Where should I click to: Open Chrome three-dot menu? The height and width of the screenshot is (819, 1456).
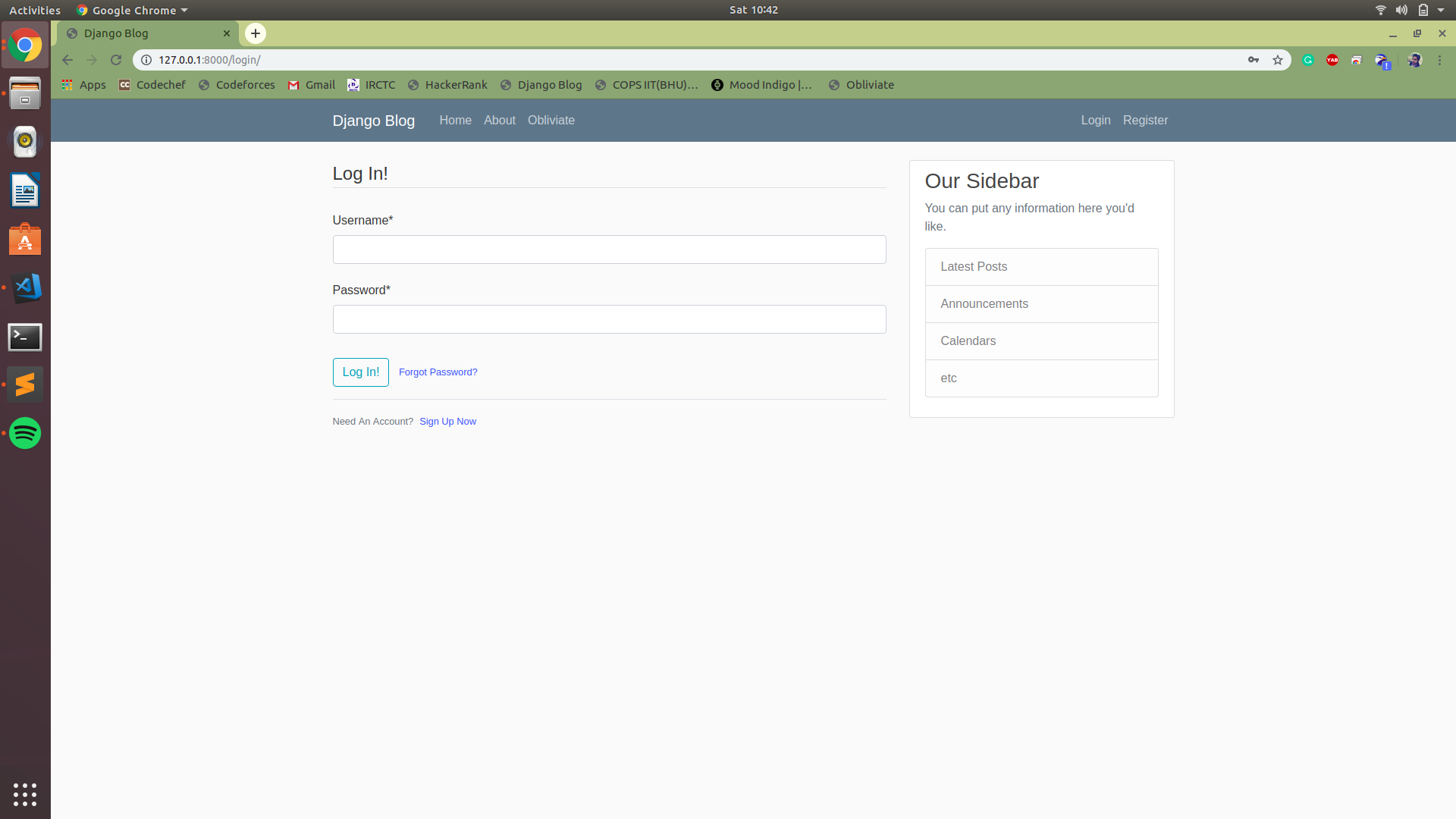pyautogui.click(x=1439, y=60)
